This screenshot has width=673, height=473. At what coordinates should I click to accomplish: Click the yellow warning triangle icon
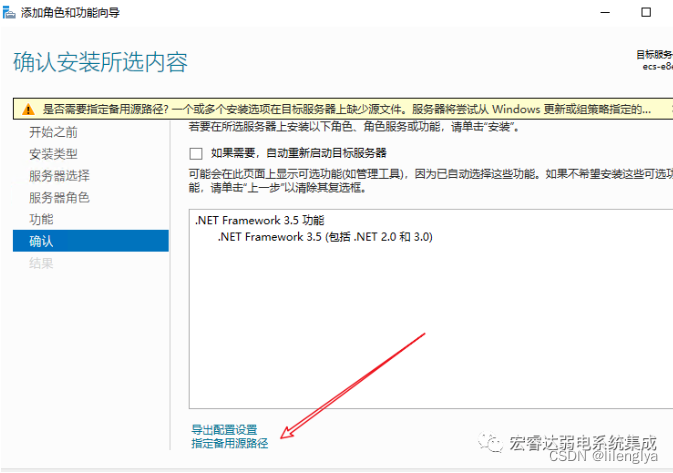tap(28, 109)
